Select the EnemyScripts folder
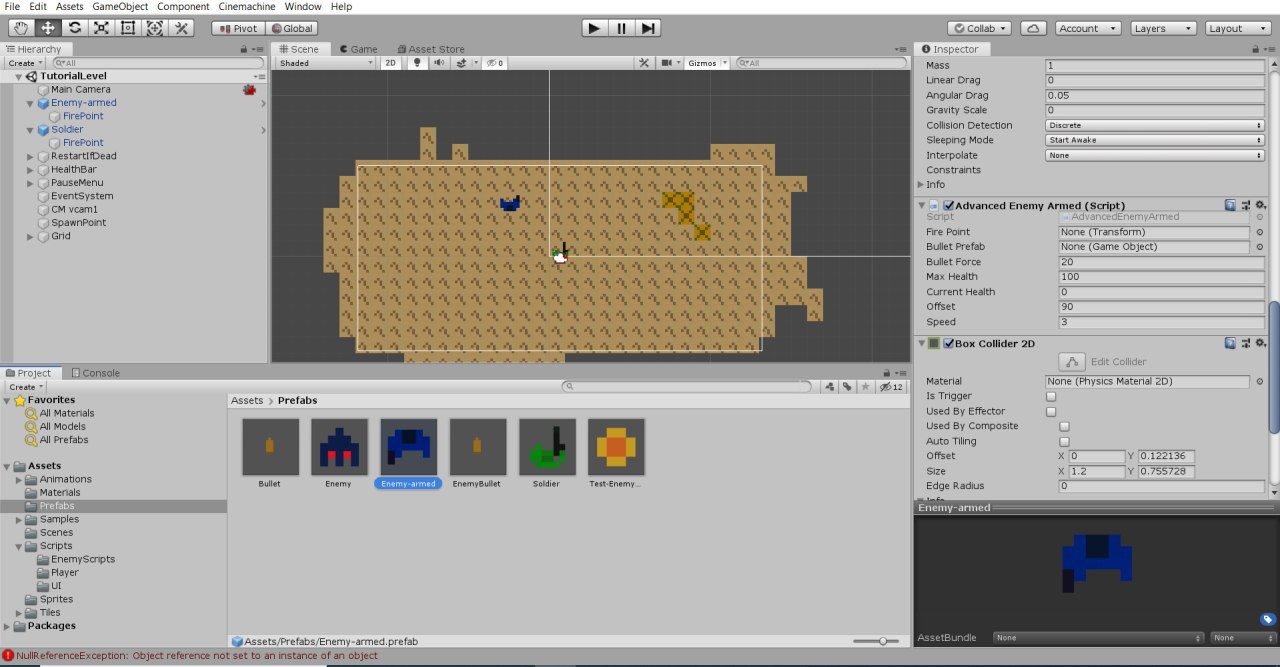Screen dimensions: 1280x667 click(x=83, y=559)
